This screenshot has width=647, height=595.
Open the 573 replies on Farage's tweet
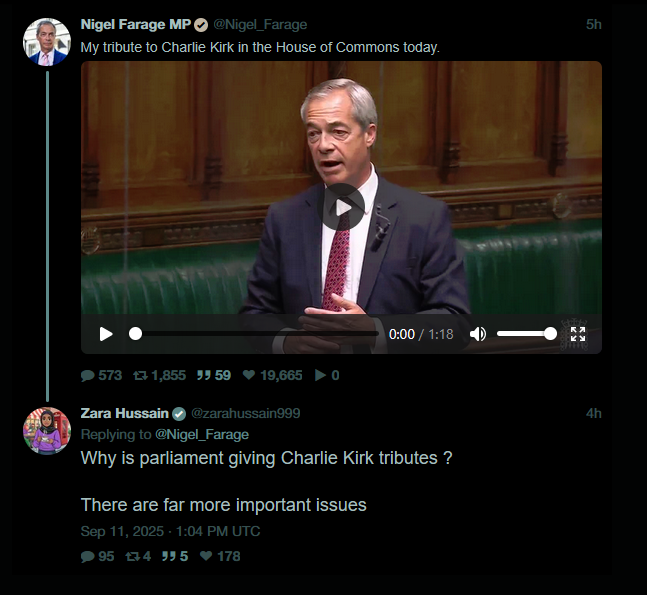(87, 375)
